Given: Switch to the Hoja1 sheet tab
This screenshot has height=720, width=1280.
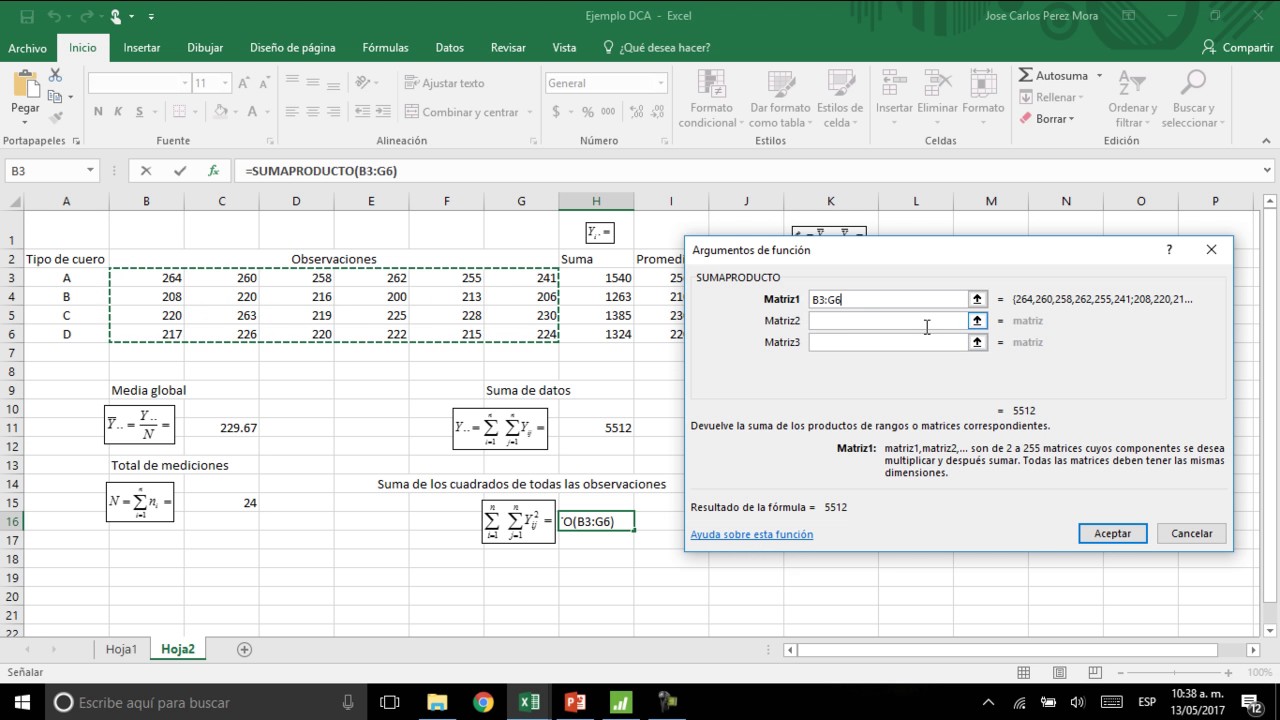Looking at the screenshot, I should click(x=121, y=649).
